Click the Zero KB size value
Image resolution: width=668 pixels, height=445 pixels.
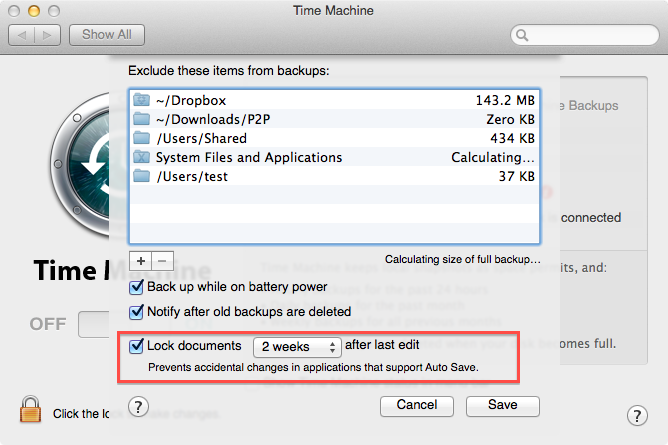[x=510, y=119]
